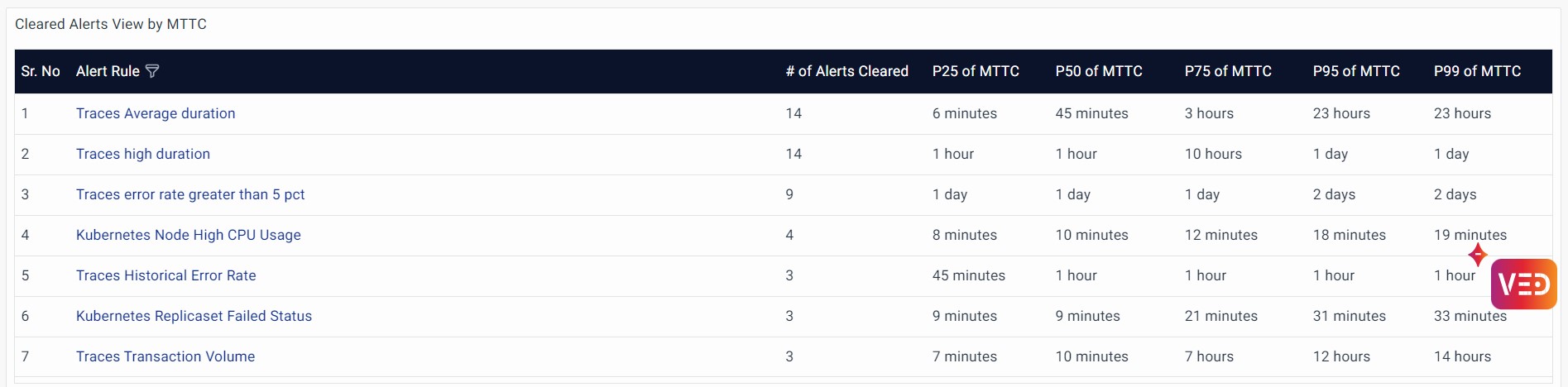The width and height of the screenshot is (1568, 387).
Task: Open Traces Average duration alert rule
Action: click(156, 113)
